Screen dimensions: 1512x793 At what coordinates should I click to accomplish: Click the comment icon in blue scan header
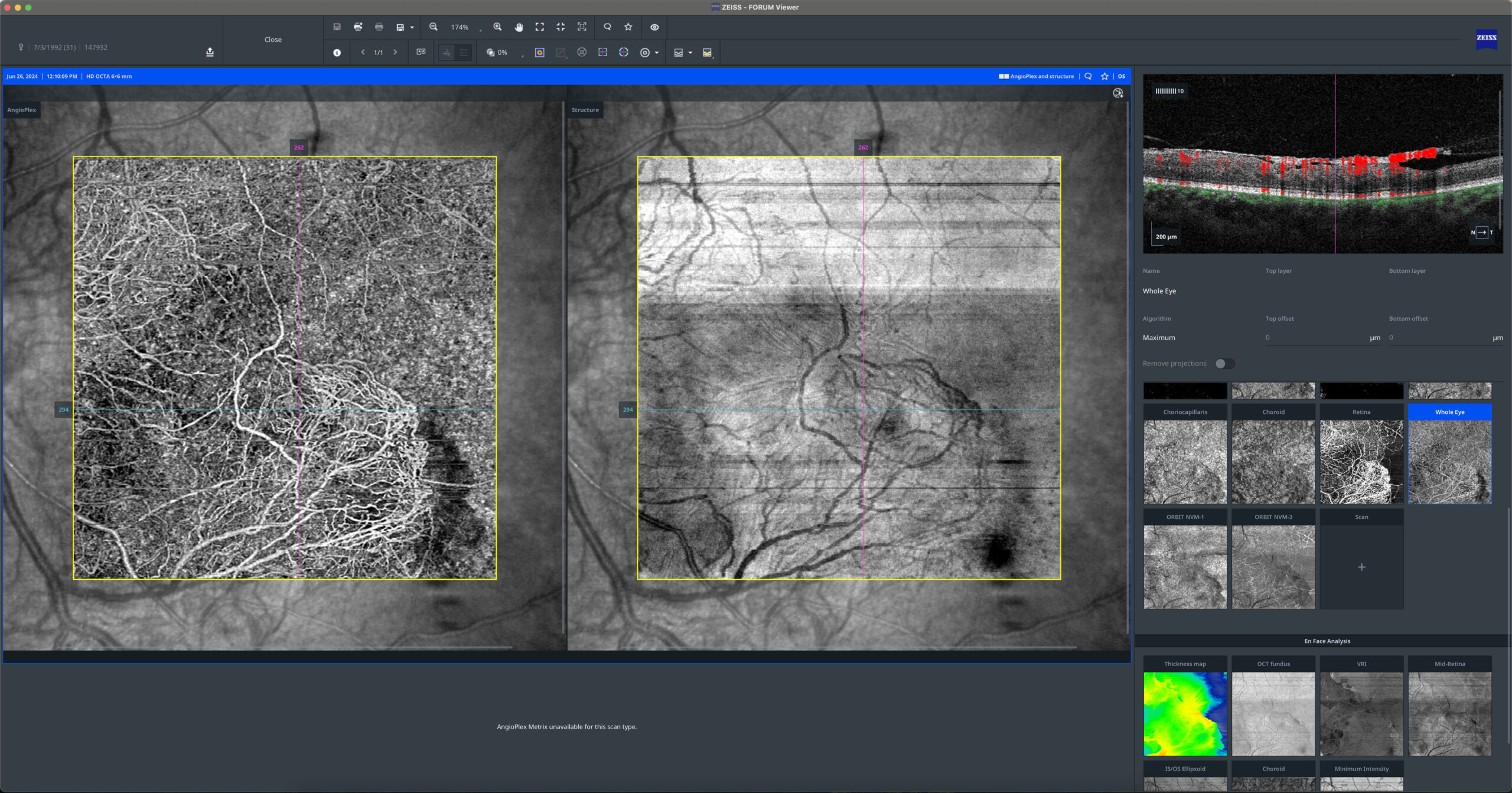tap(1088, 77)
